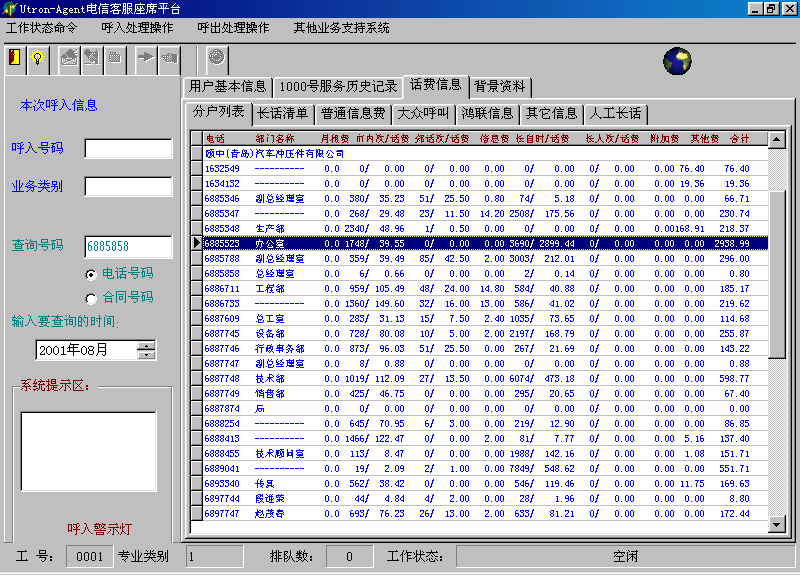This screenshot has width=800, height=575.
Task: Increase the query month with the up spinner
Action: tap(147, 345)
